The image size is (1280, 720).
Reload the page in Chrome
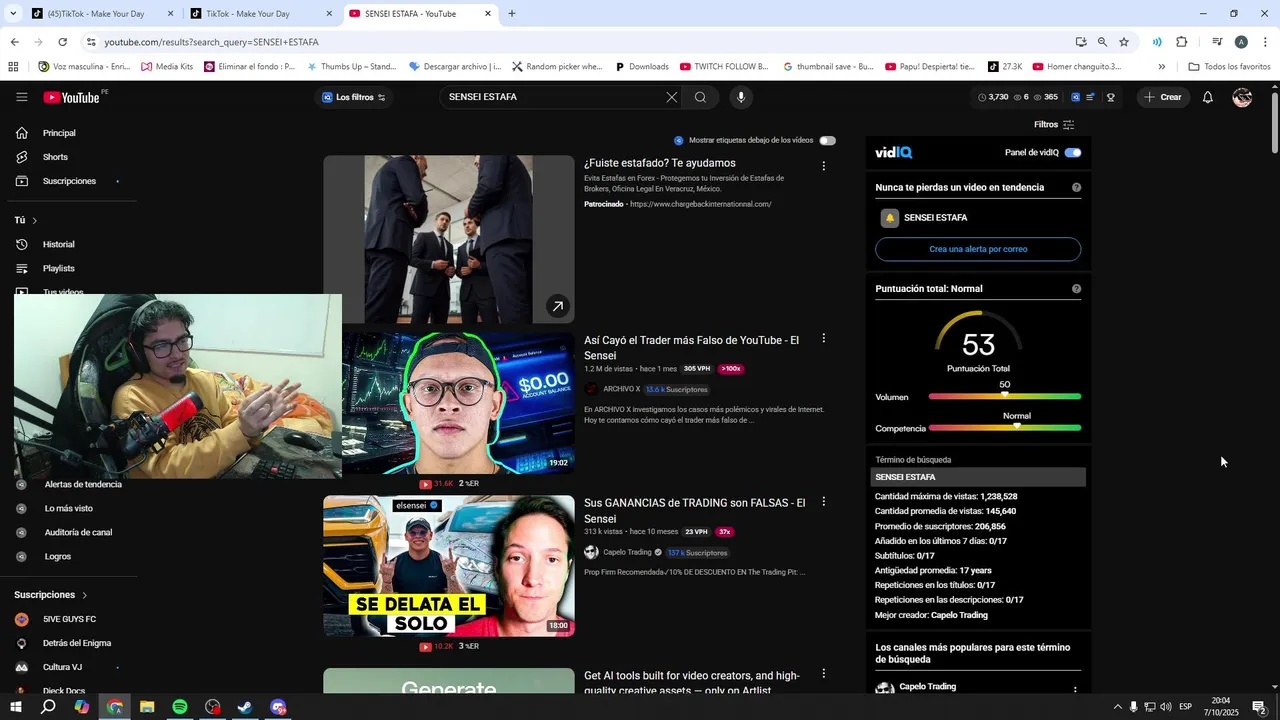[x=62, y=42]
